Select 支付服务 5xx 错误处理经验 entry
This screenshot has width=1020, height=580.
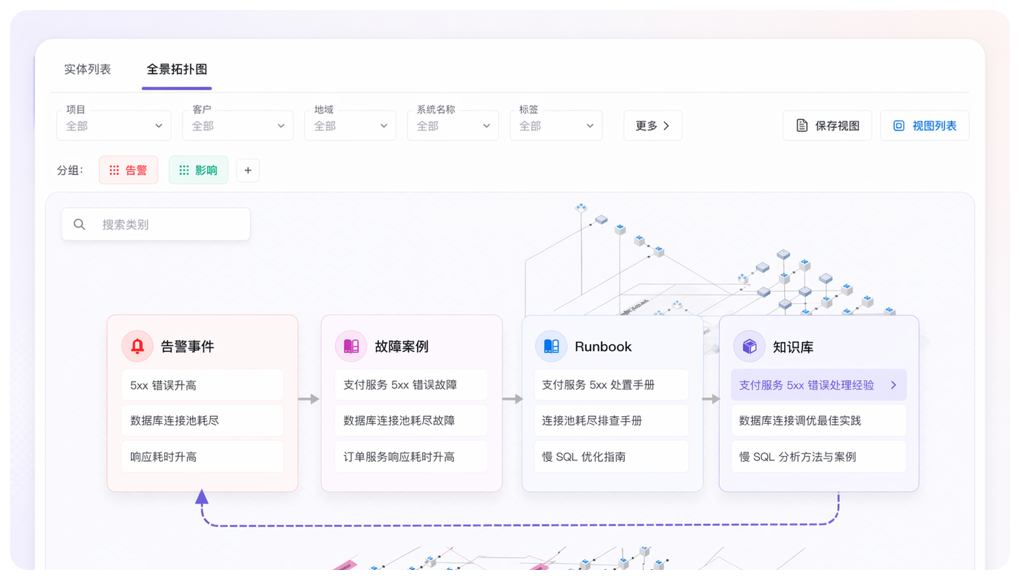819,385
